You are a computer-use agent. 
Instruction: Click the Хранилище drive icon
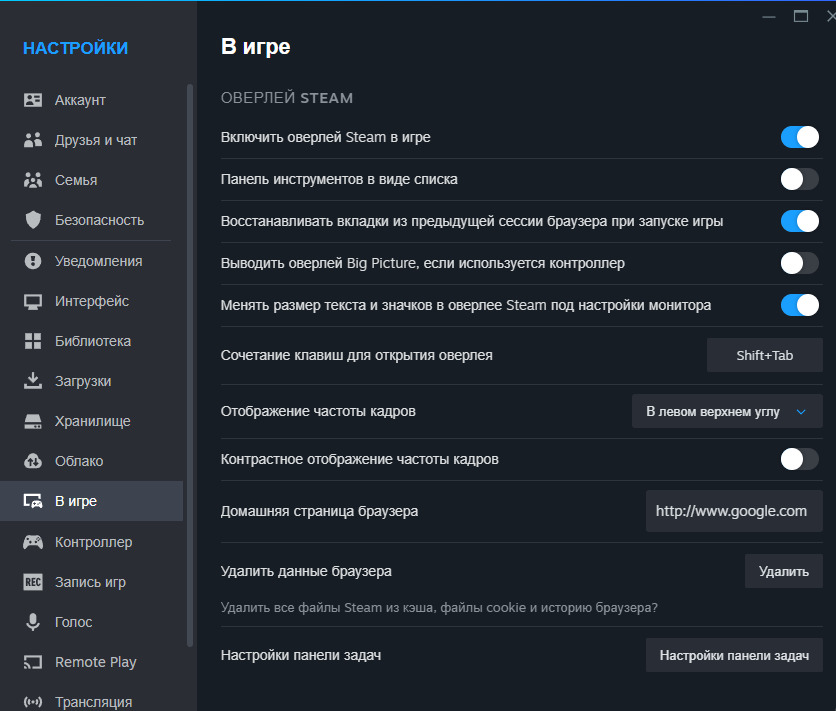(x=33, y=421)
